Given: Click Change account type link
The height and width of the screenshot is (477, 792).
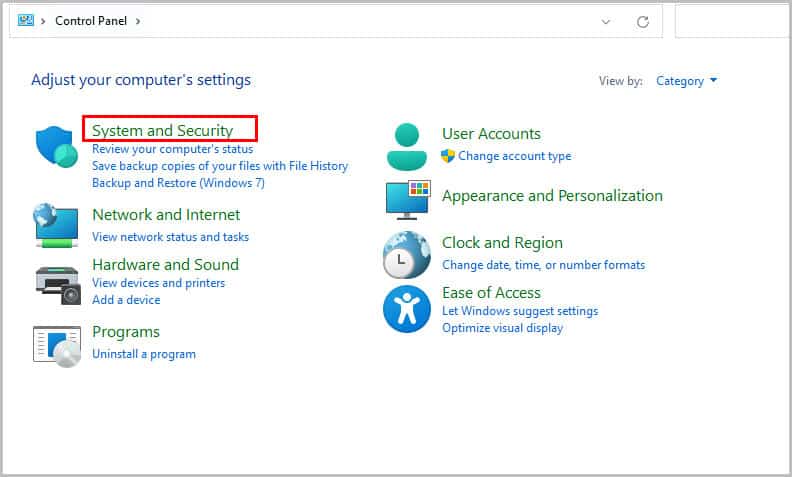Looking at the screenshot, I should pos(515,156).
